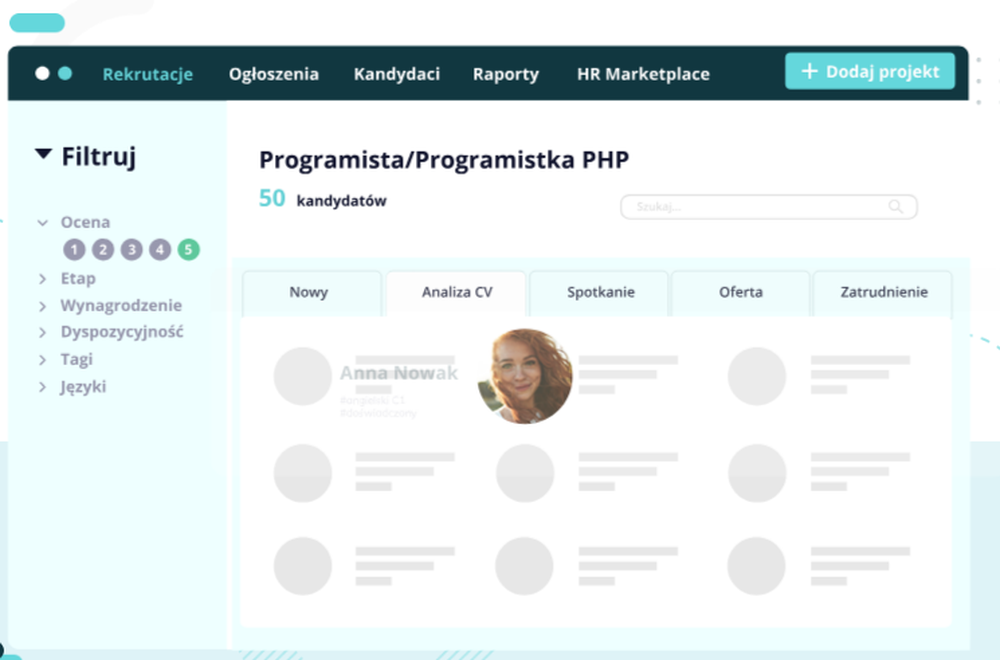Click the white dot logo in the navbar

(41, 73)
